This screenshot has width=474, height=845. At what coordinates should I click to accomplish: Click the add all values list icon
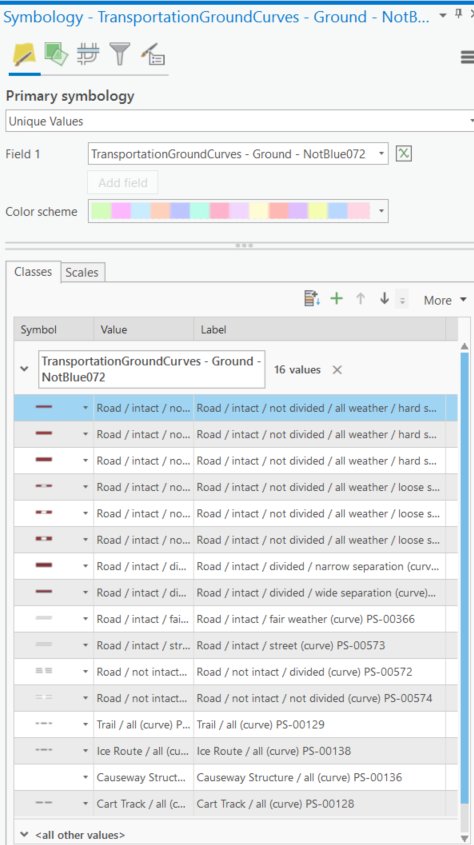[312, 299]
